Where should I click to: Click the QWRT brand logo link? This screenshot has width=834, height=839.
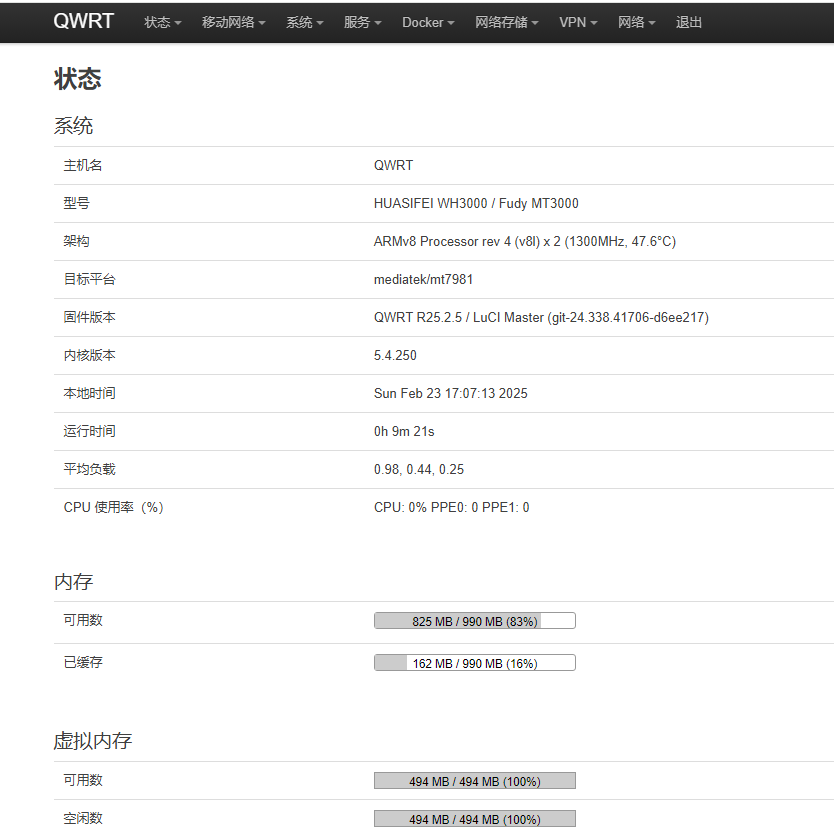(83, 22)
